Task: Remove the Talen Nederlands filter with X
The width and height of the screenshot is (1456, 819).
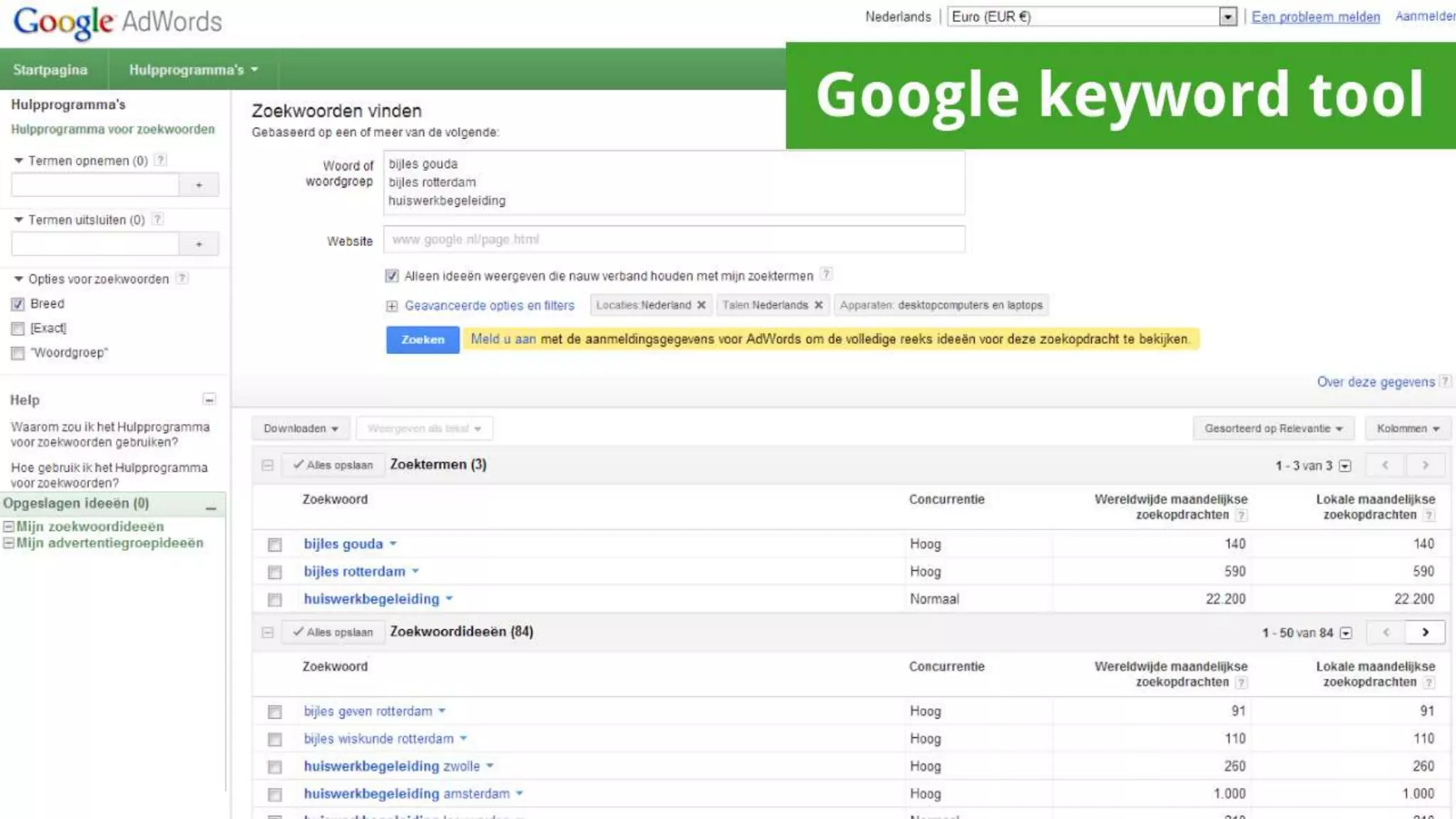Action: coord(818,305)
